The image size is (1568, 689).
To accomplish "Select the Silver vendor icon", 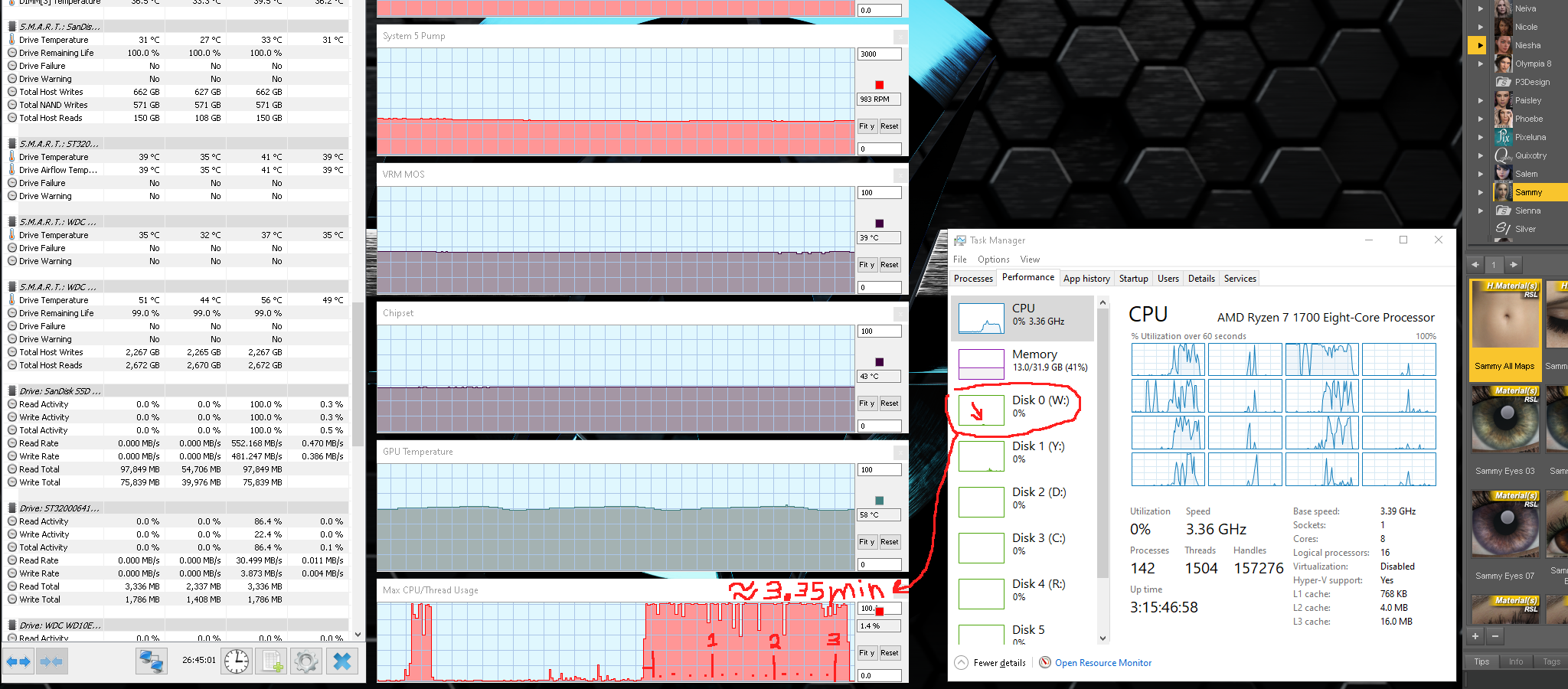I will [1503, 229].
